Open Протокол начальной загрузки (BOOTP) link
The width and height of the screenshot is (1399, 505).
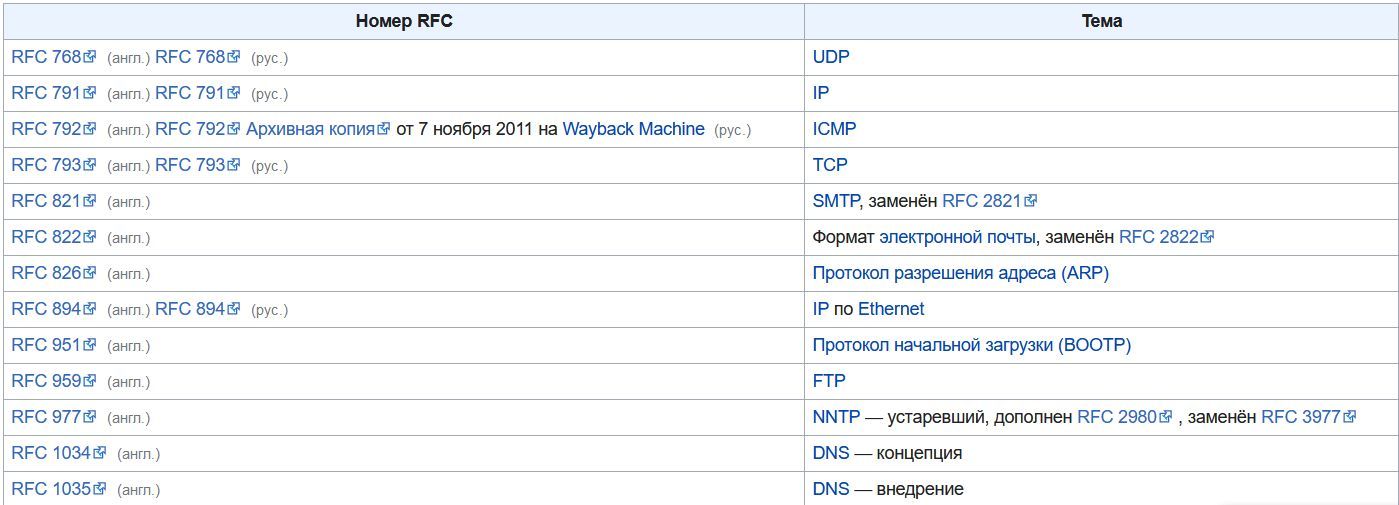971,345
